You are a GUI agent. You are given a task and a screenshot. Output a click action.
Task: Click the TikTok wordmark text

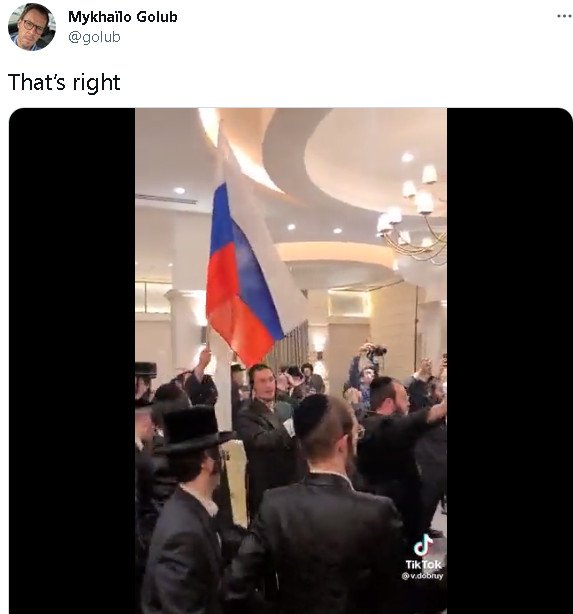point(423,564)
